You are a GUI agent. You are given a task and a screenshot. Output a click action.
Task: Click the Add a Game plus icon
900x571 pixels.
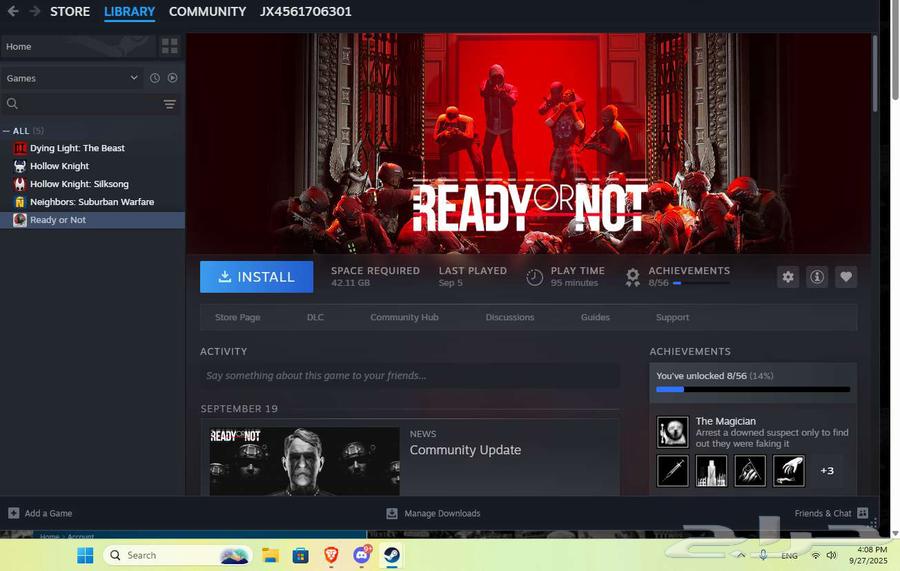click(14, 513)
